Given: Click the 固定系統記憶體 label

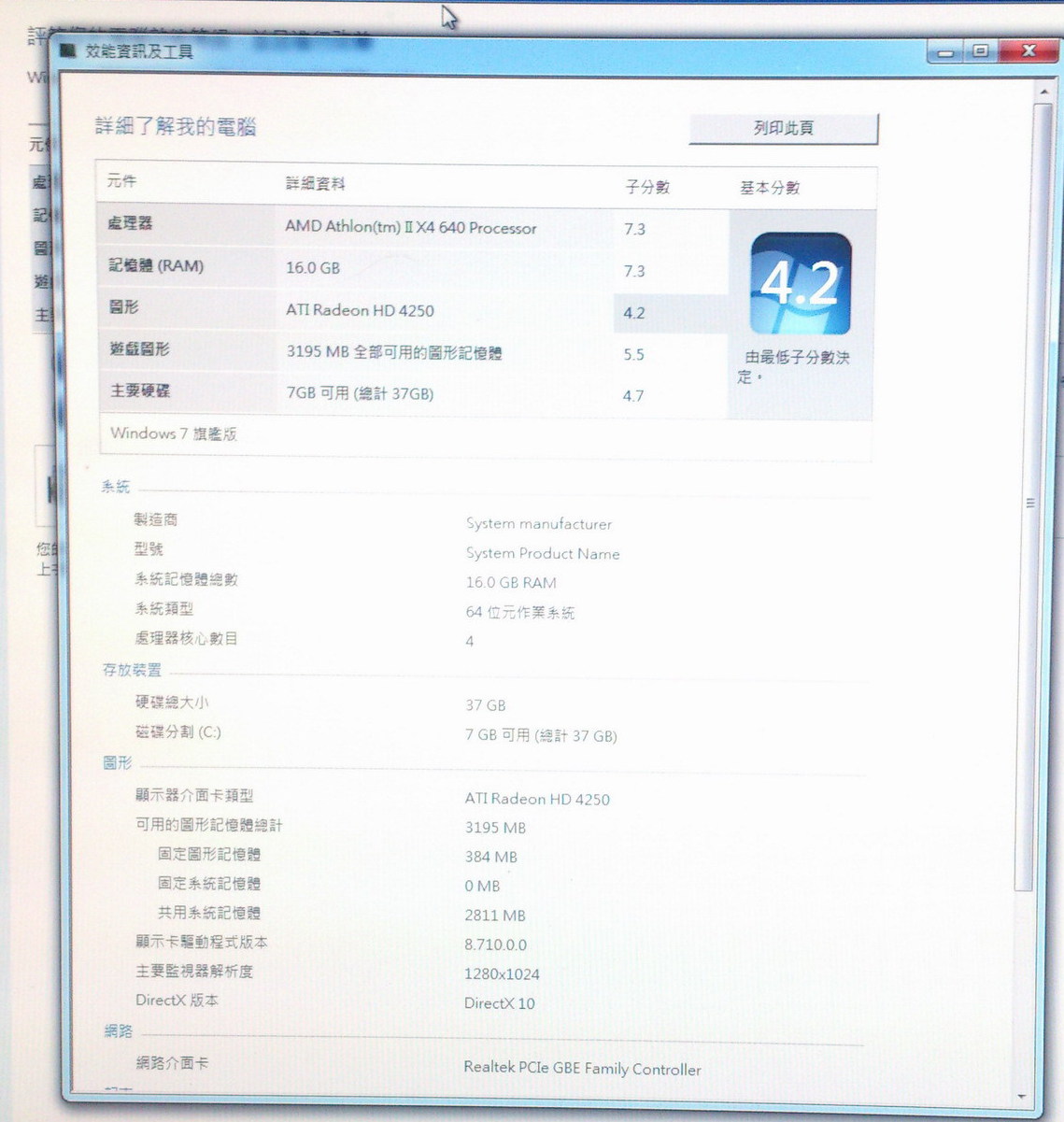Looking at the screenshot, I should pos(209,884).
